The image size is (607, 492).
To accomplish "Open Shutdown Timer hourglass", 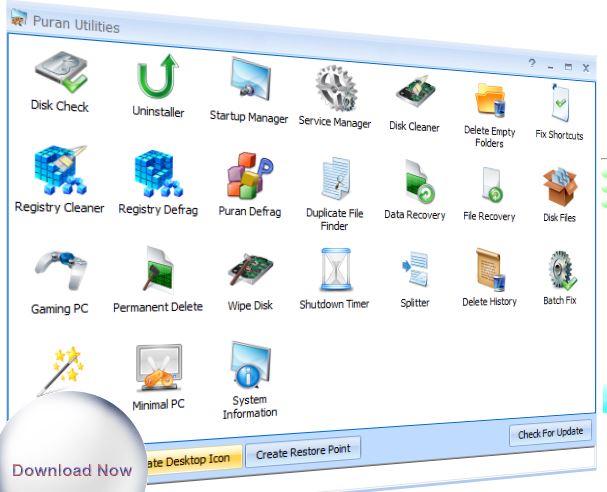I will [x=336, y=269].
